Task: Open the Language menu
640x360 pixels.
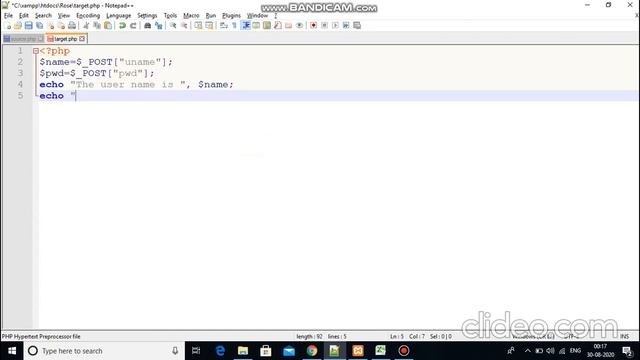Action: pyautogui.click(x=118, y=16)
